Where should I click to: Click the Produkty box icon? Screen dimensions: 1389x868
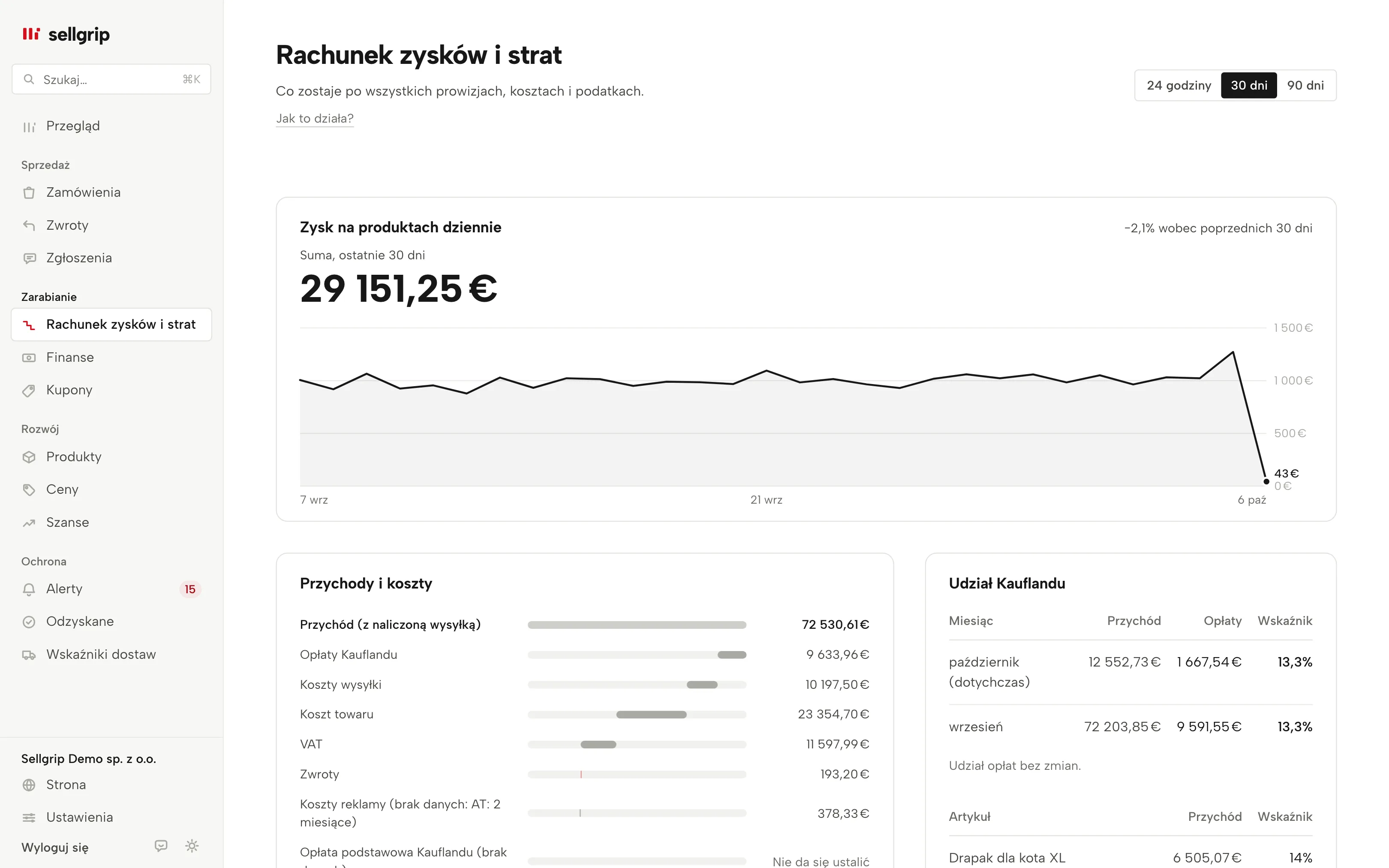pos(29,457)
